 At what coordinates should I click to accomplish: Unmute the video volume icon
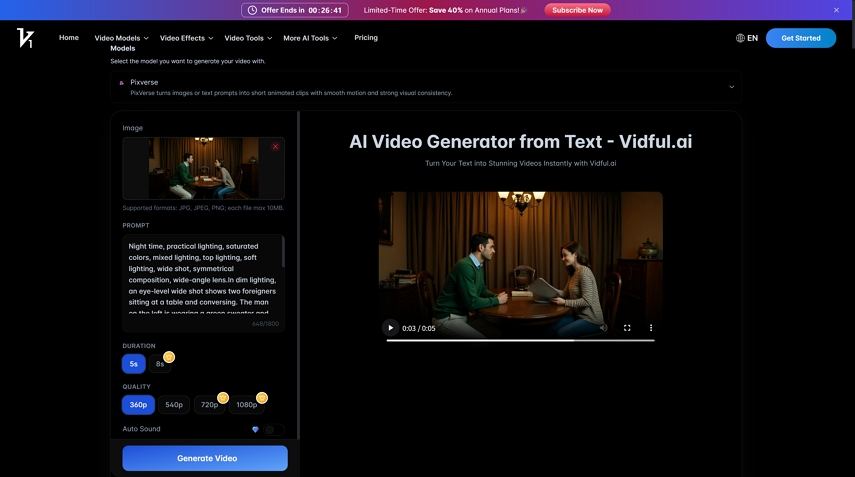603,328
